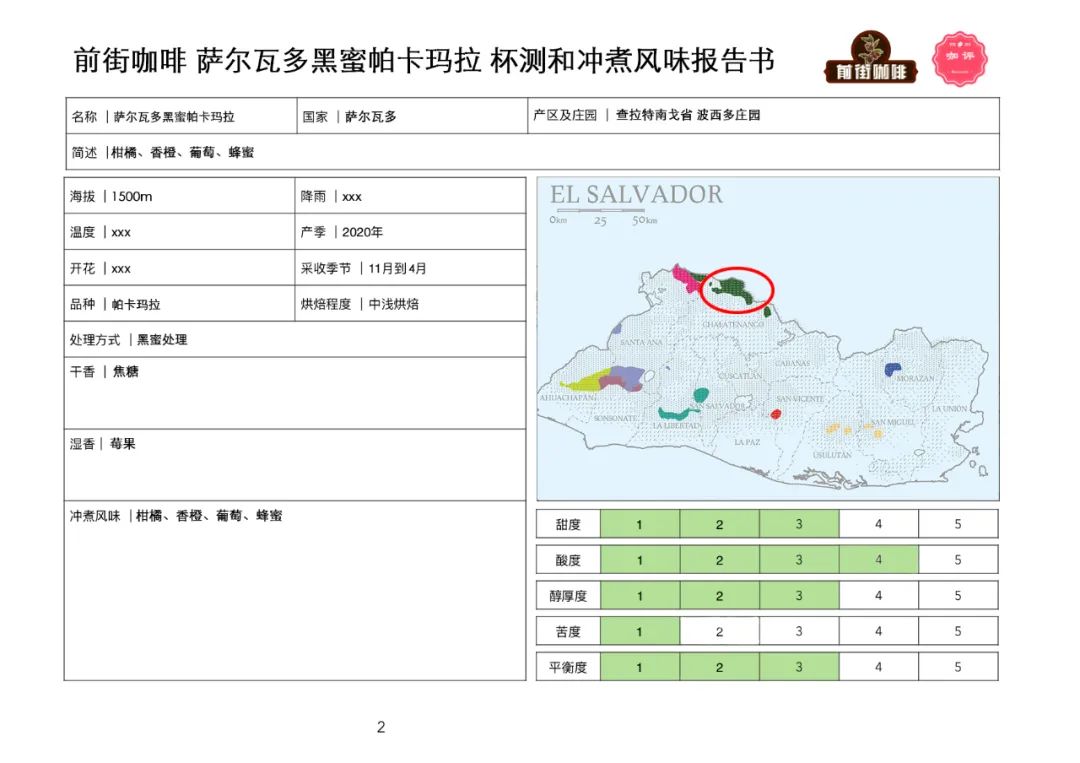Click the brown 前街咖啡 logo
This screenshot has width=1080, height=763.
[x=870, y=58]
